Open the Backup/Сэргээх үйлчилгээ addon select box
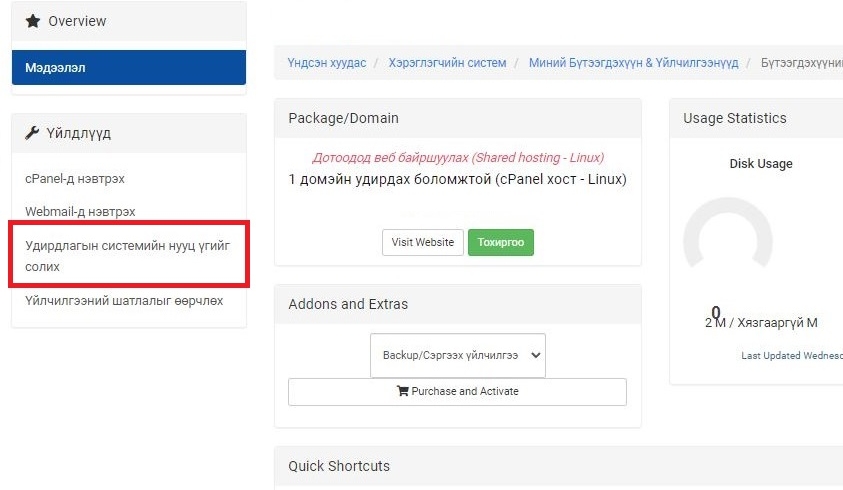The image size is (843, 490). pyautogui.click(x=458, y=355)
